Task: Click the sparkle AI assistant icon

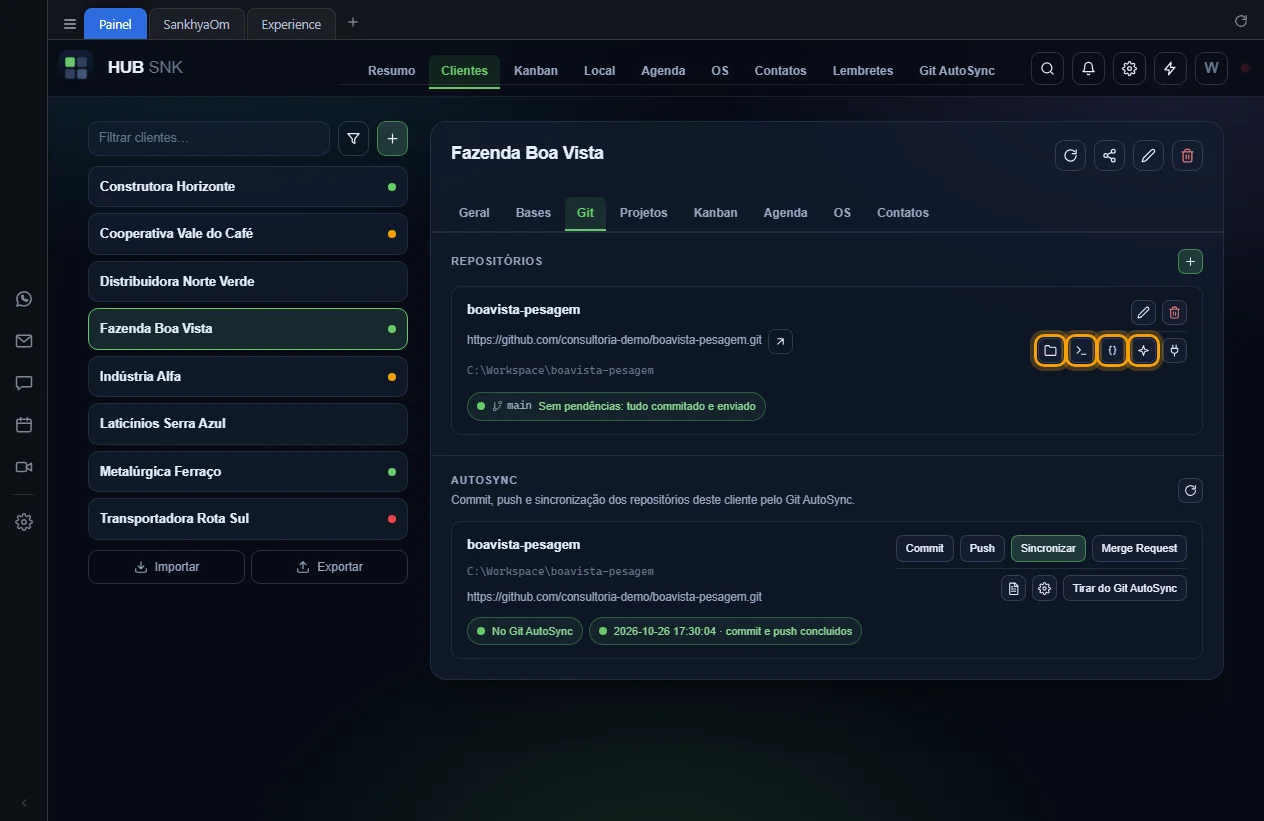Action: 1143,351
